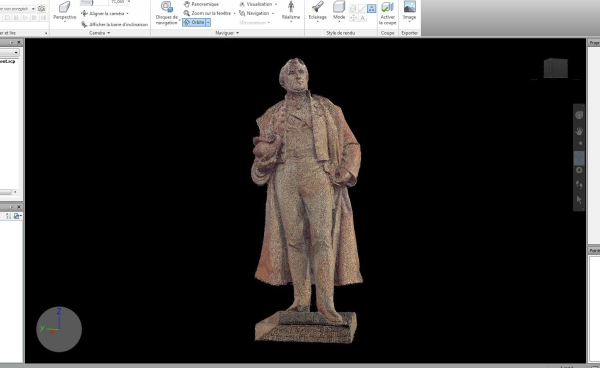Click Aligner la caméra button
The image size is (600, 368).
click(105, 13)
